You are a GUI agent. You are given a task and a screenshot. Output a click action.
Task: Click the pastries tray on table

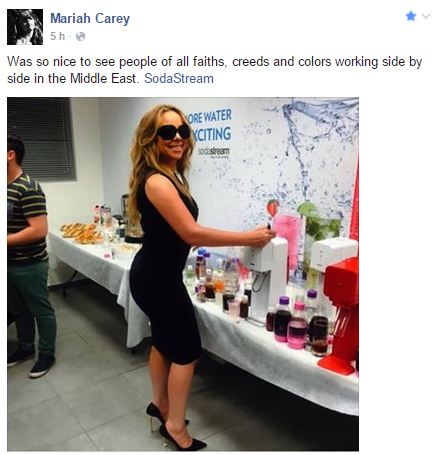[x=81, y=233]
